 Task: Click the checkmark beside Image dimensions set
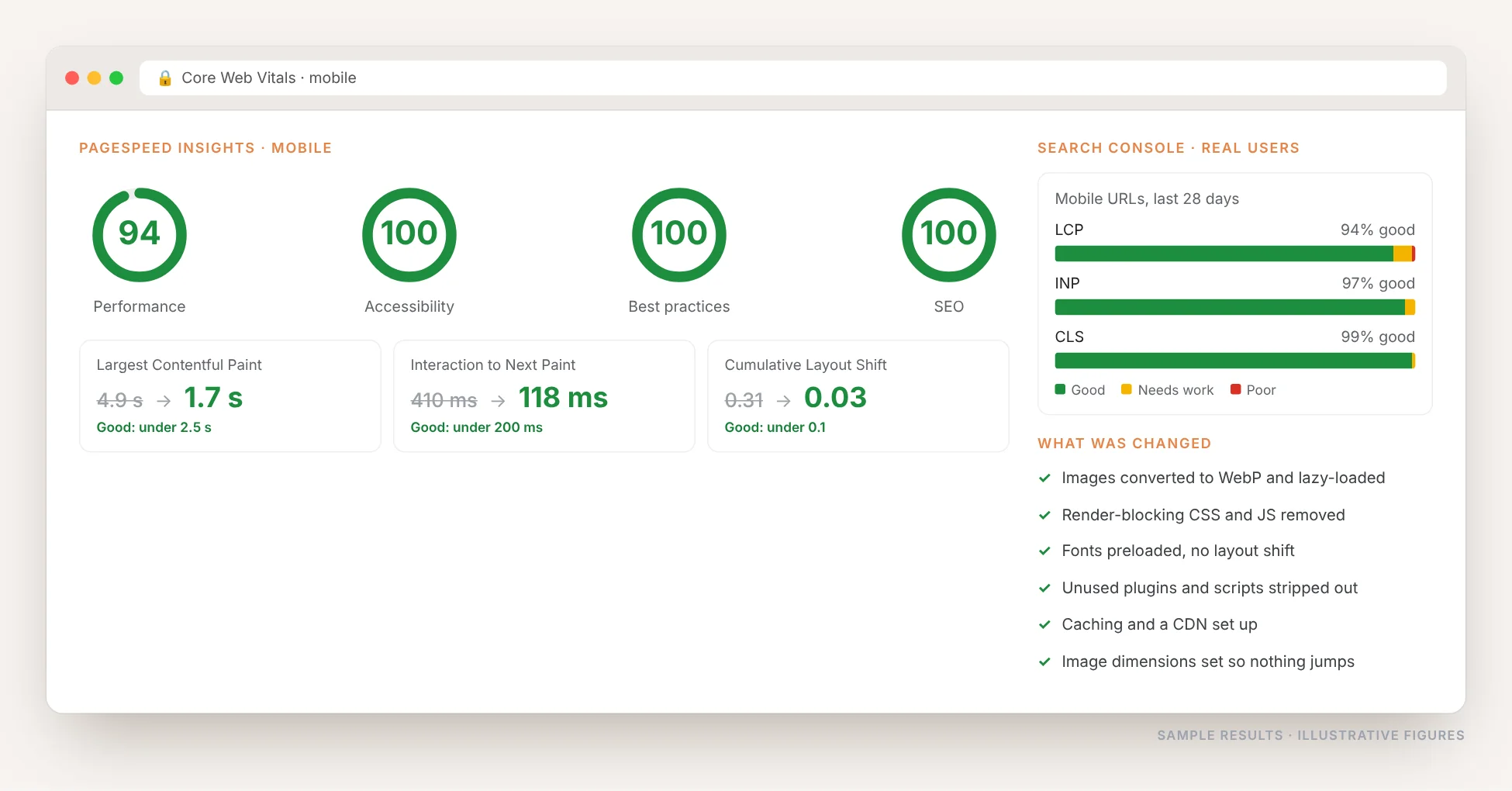(x=1044, y=662)
